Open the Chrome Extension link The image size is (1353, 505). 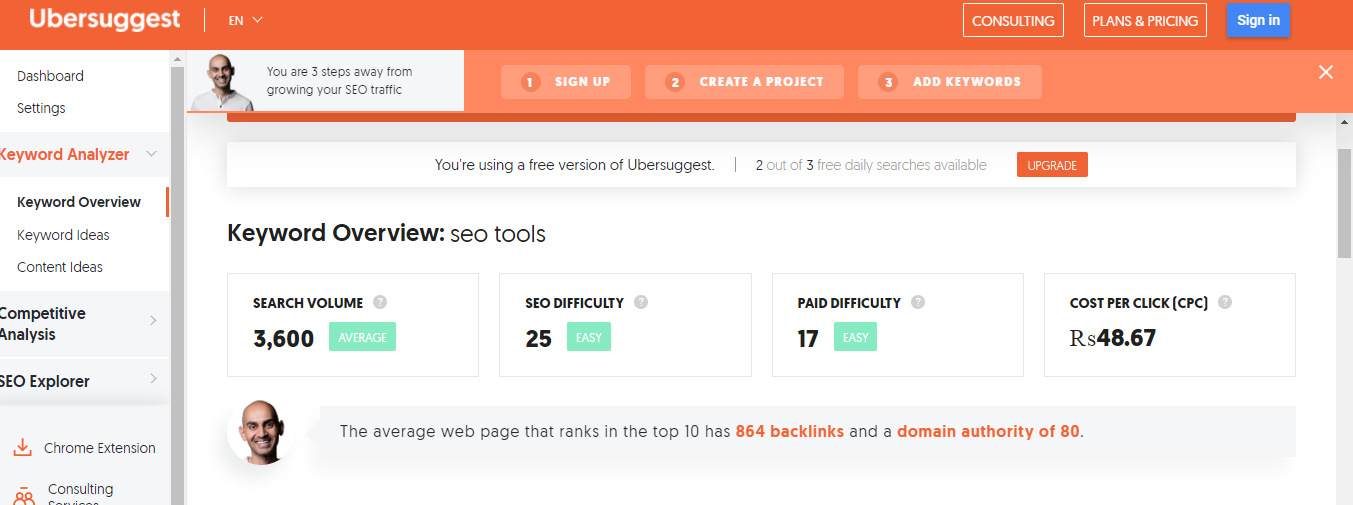pos(100,448)
